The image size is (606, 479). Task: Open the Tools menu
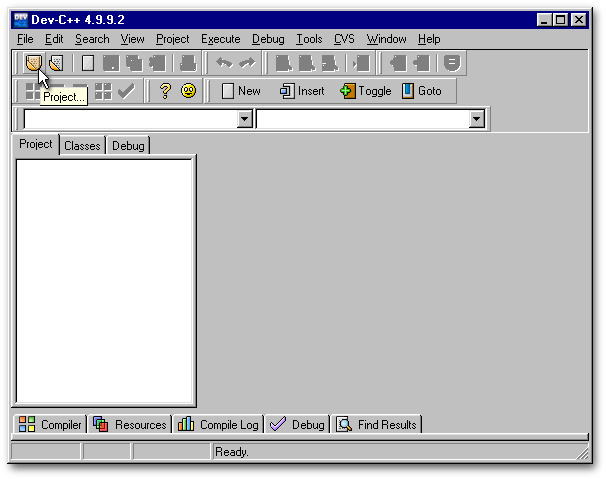coord(309,39)
